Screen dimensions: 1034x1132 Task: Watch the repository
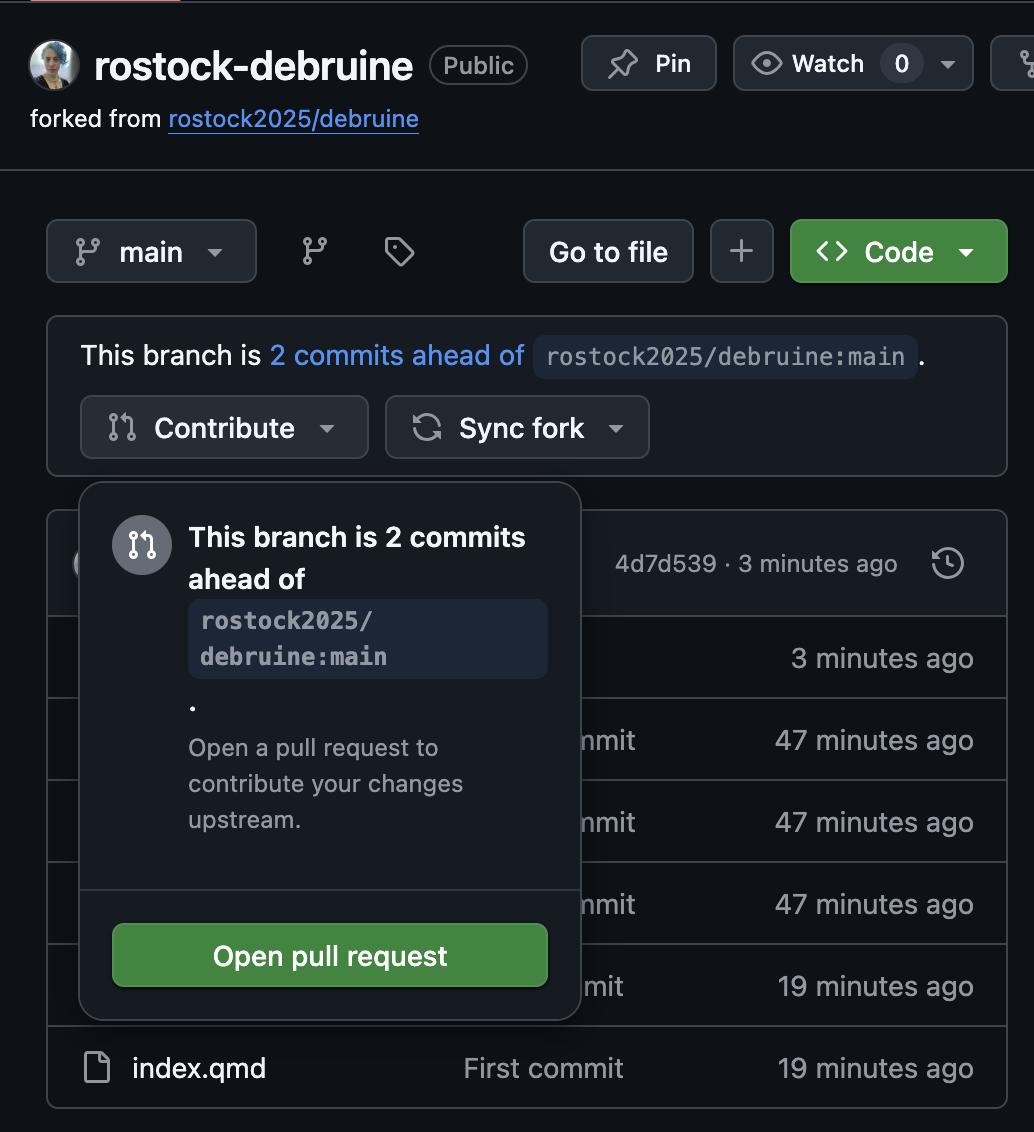coord(810,64)
